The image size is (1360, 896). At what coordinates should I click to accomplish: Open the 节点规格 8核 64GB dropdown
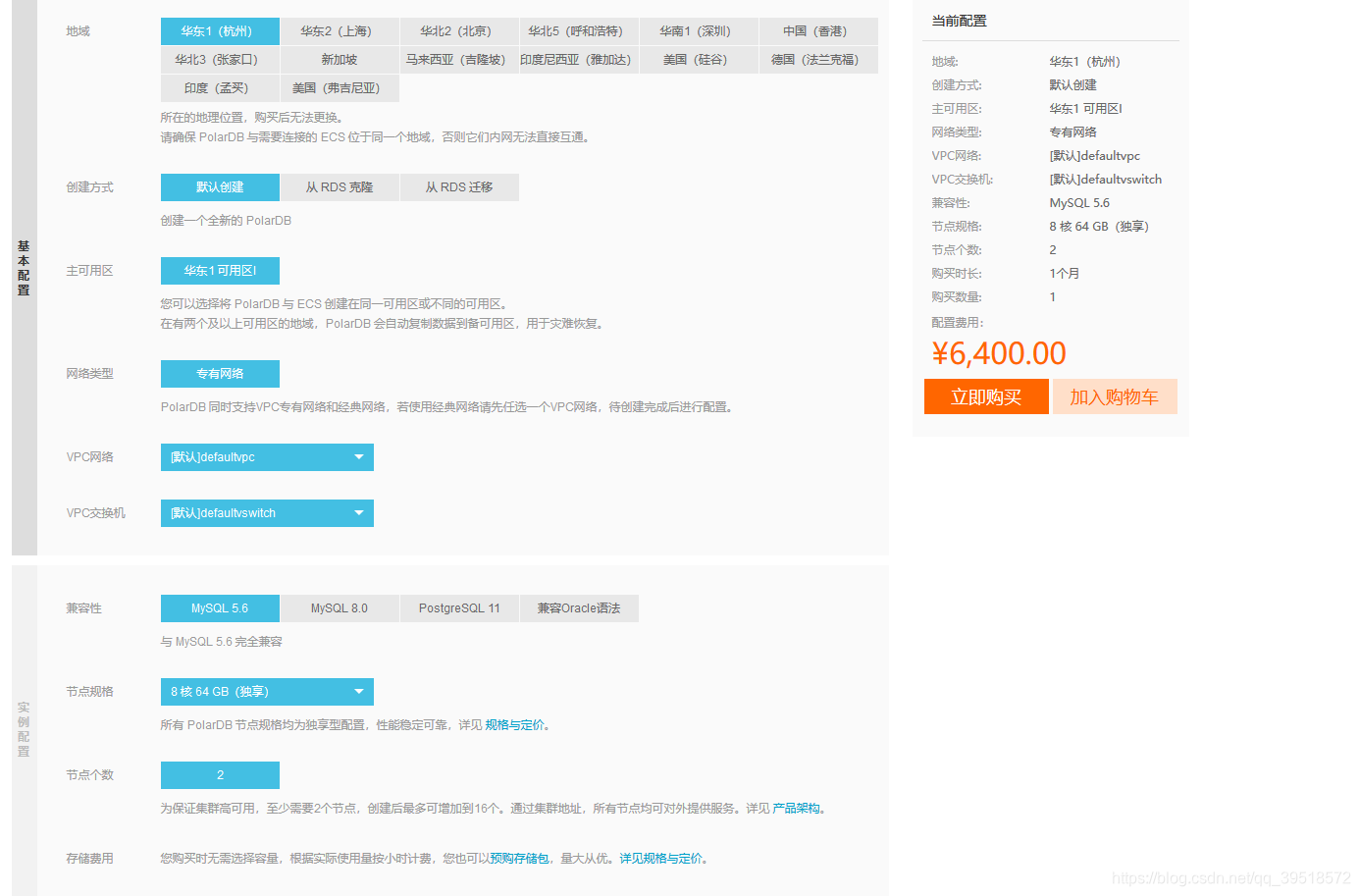pos(267,692)
